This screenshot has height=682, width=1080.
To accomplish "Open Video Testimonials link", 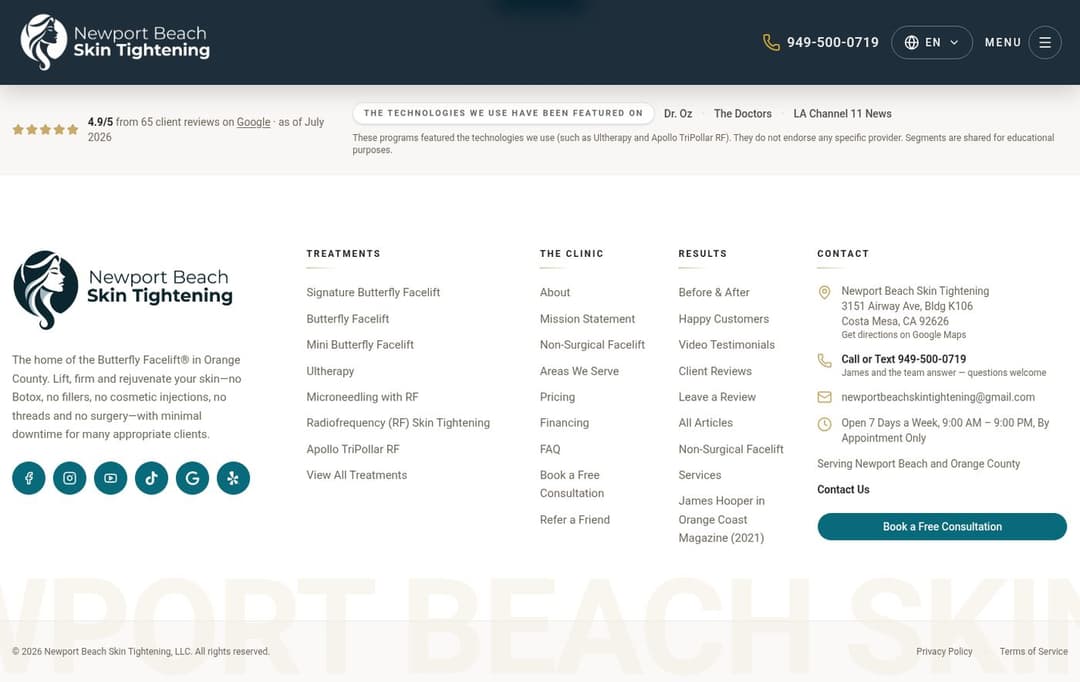I will [727, 344].
